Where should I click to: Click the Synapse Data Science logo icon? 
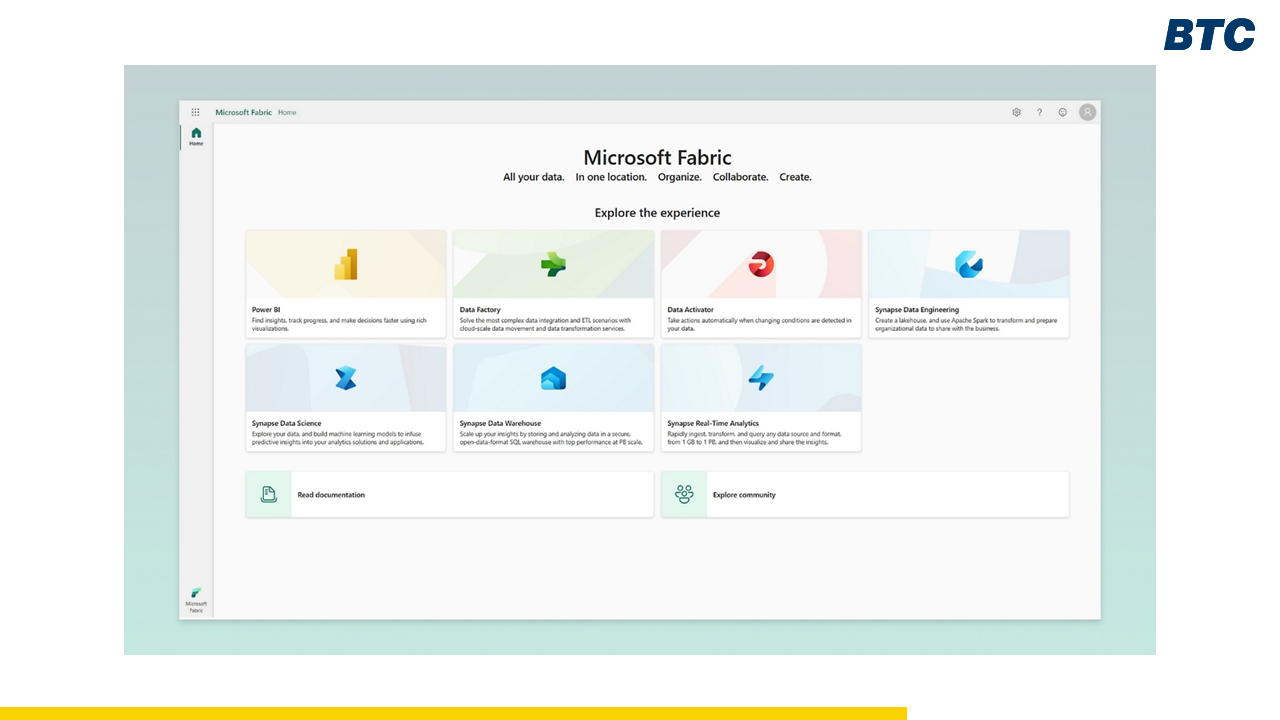(x=346, y=378)
